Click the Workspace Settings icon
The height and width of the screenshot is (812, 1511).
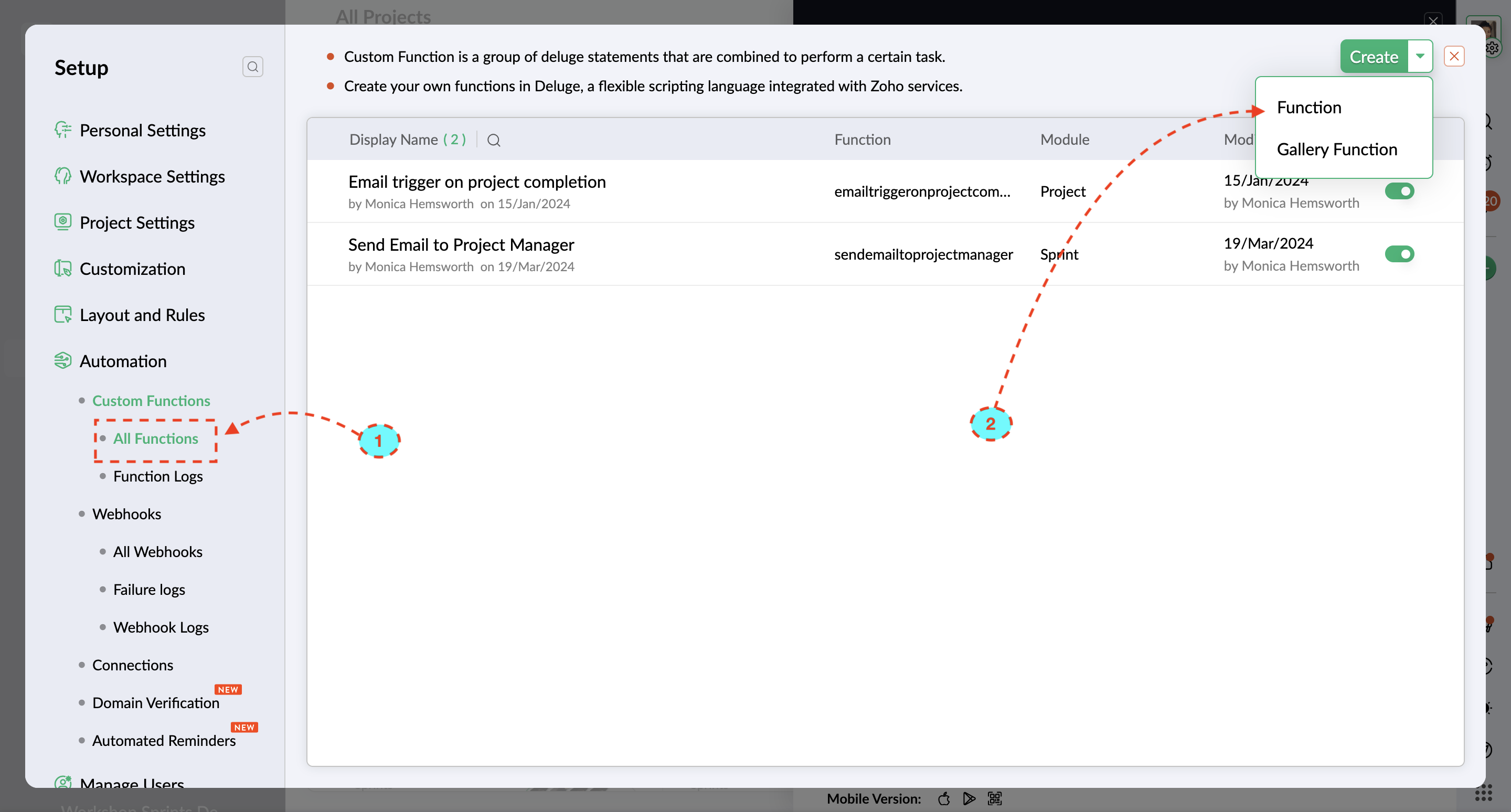tap(63, 176)
